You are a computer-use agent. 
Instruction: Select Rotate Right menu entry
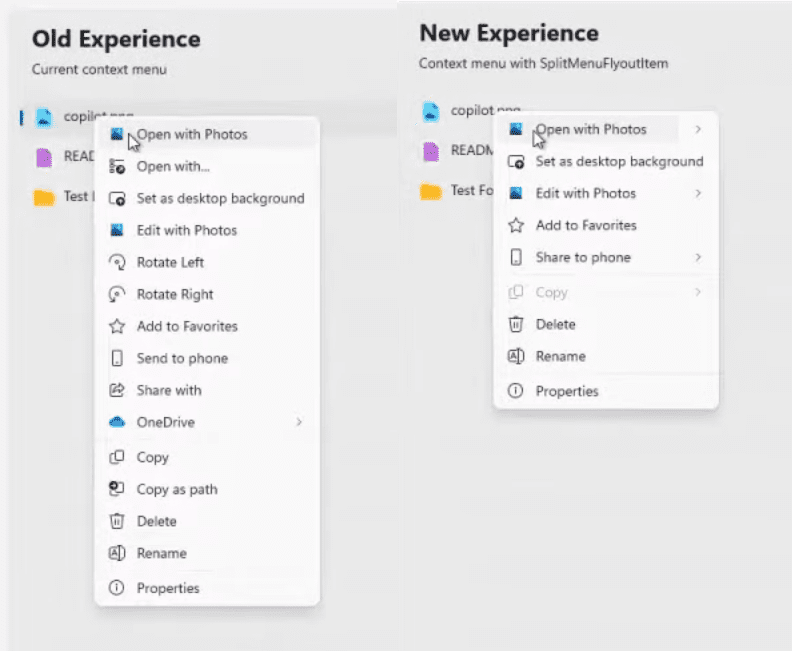208,294
